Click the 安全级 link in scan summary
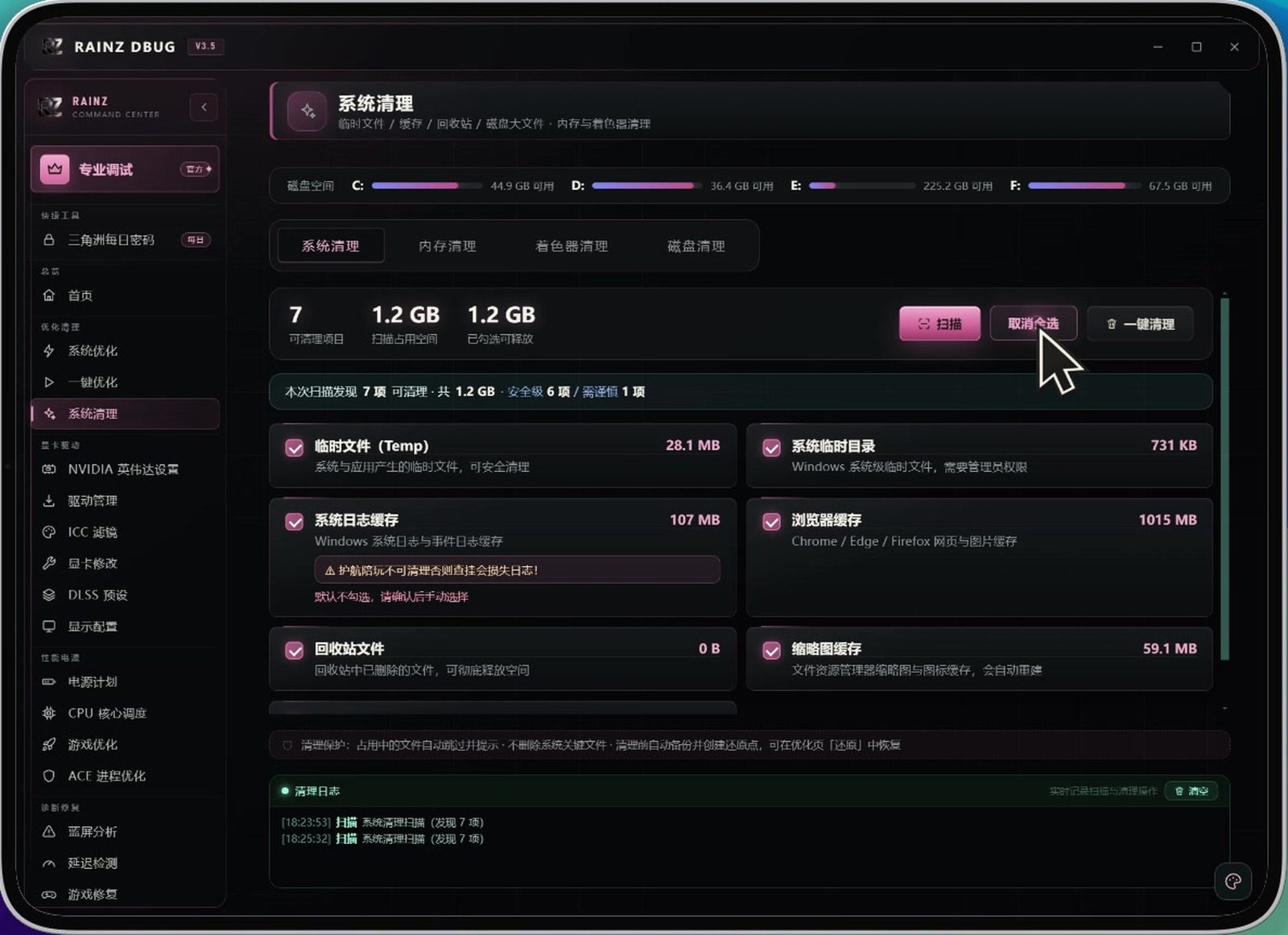This screenshot has width=1288, height=935. pyautogui.click(x=525, y=392)
